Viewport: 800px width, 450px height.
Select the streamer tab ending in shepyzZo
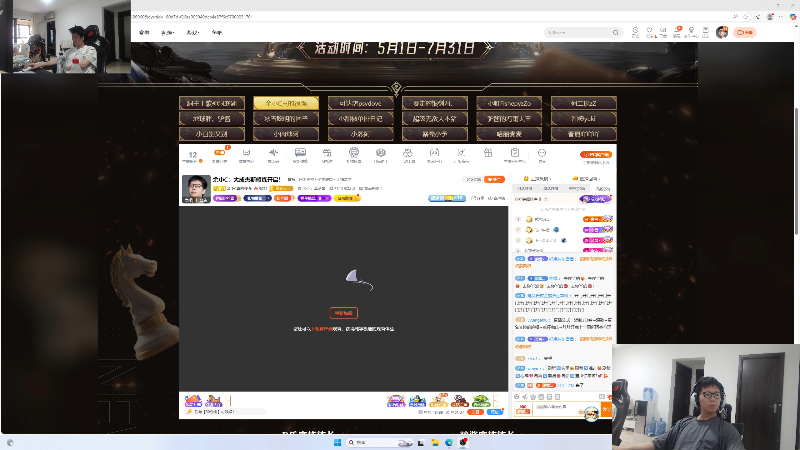coord(509,103)
